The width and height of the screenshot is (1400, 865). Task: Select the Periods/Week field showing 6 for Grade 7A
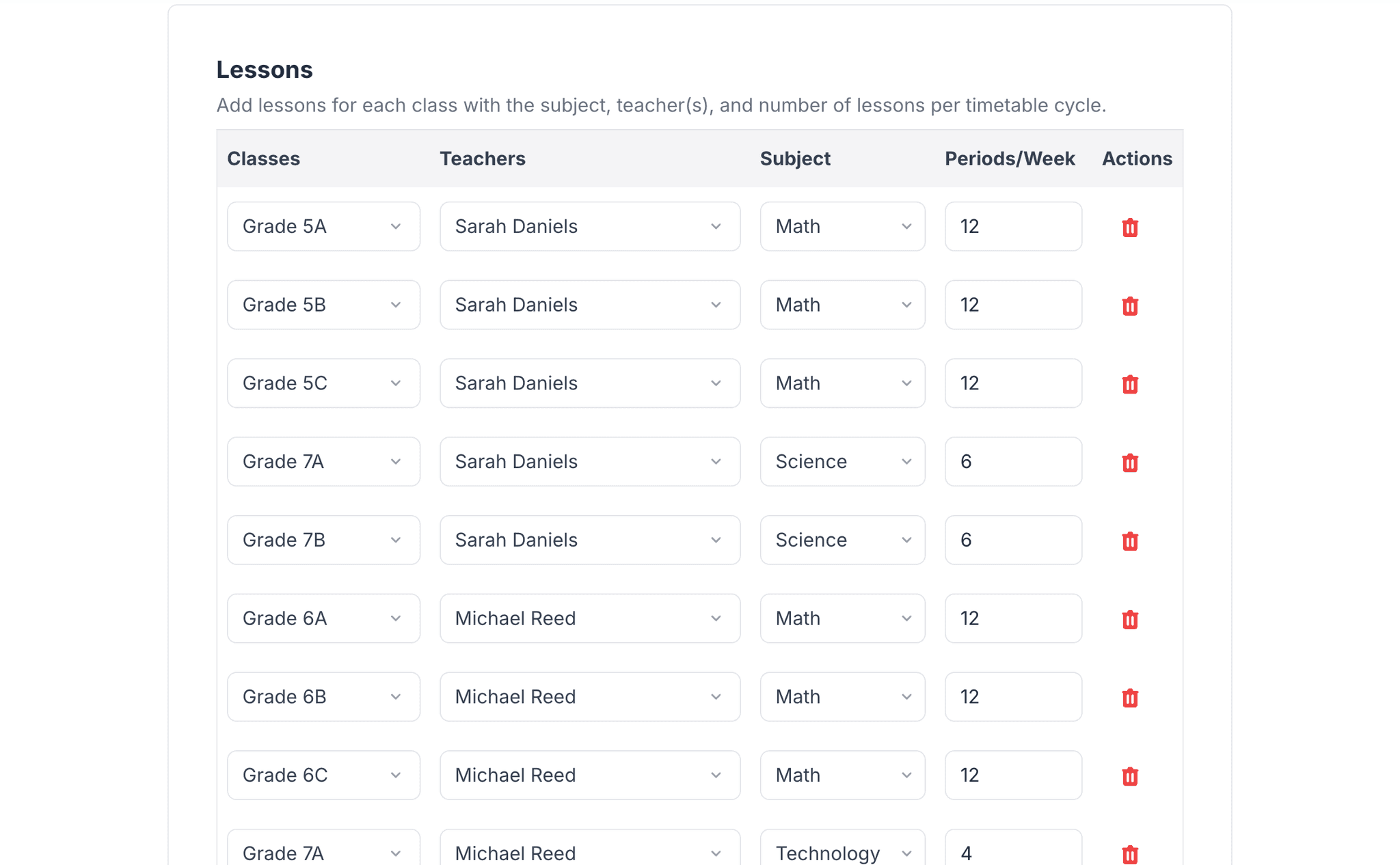pyautogui.click(x=1012, y=462)
